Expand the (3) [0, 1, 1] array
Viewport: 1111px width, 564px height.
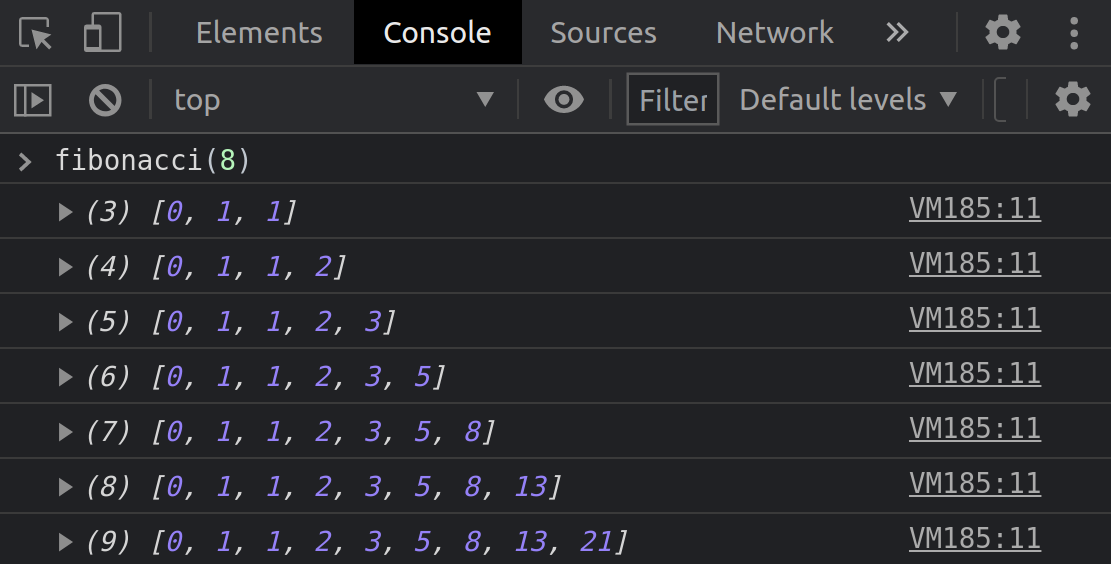[65, 212]
